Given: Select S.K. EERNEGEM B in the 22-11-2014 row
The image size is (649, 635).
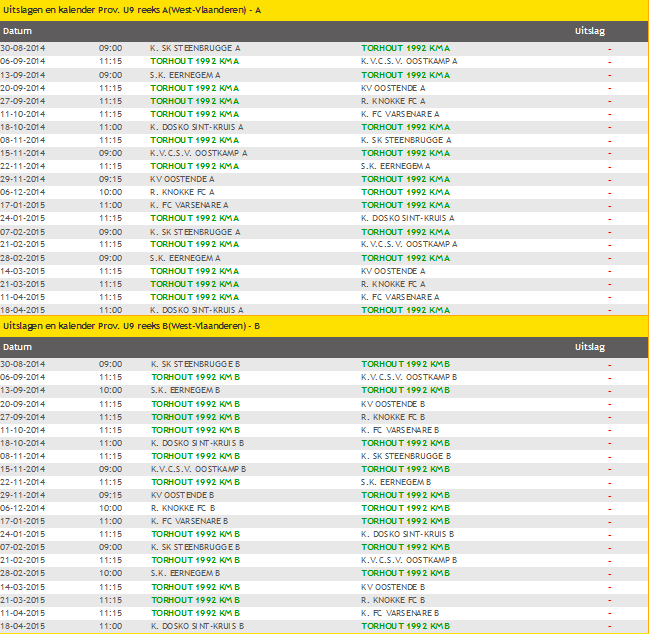Looking at the screenshot, I should [x=396, y=482].
